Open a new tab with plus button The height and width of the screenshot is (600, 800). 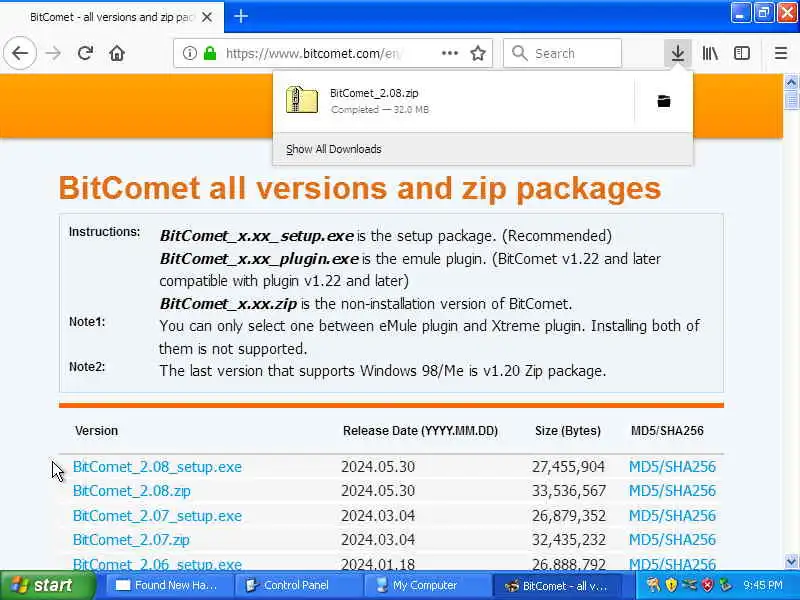(x=241, y=16)
